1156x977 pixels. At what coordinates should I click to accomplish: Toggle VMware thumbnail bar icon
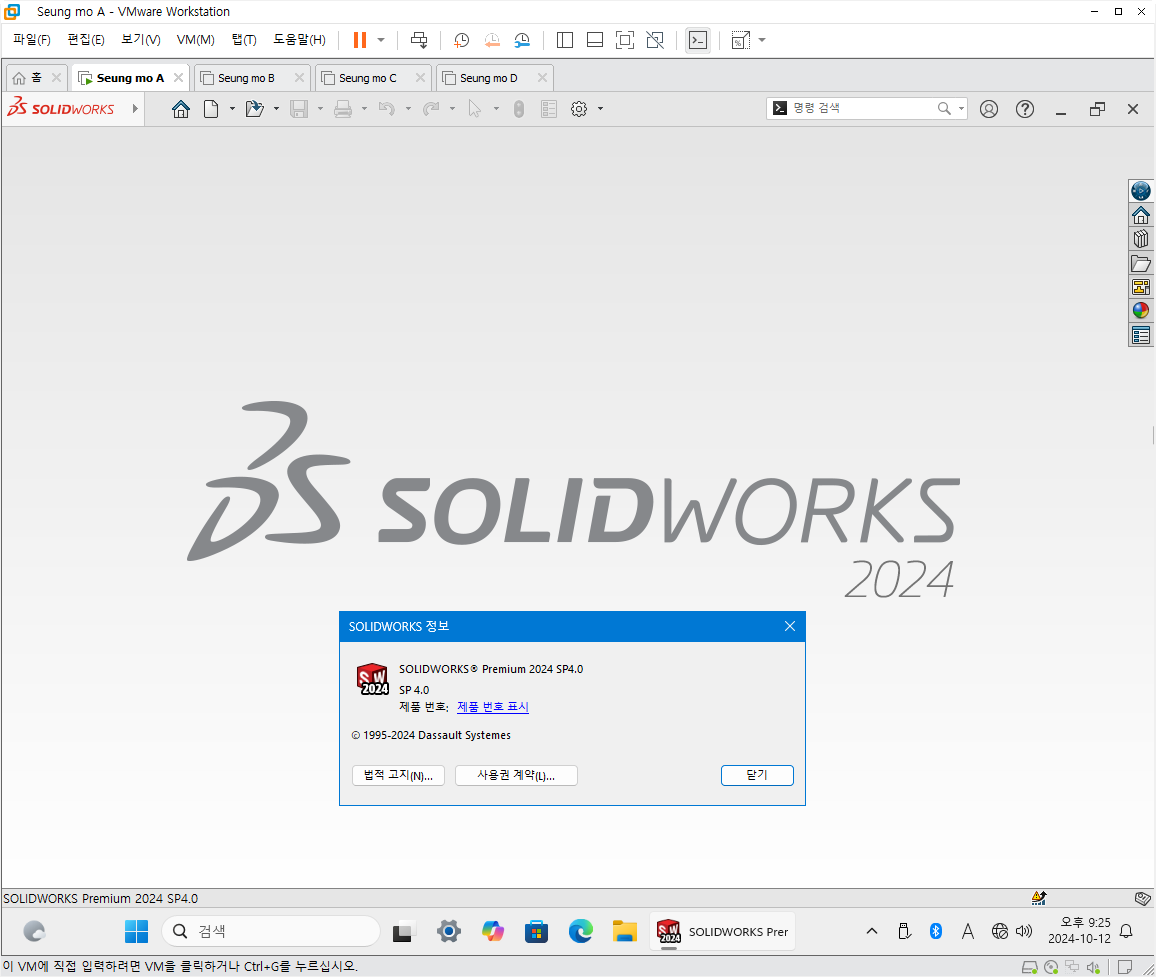click(x=595, y=40)
